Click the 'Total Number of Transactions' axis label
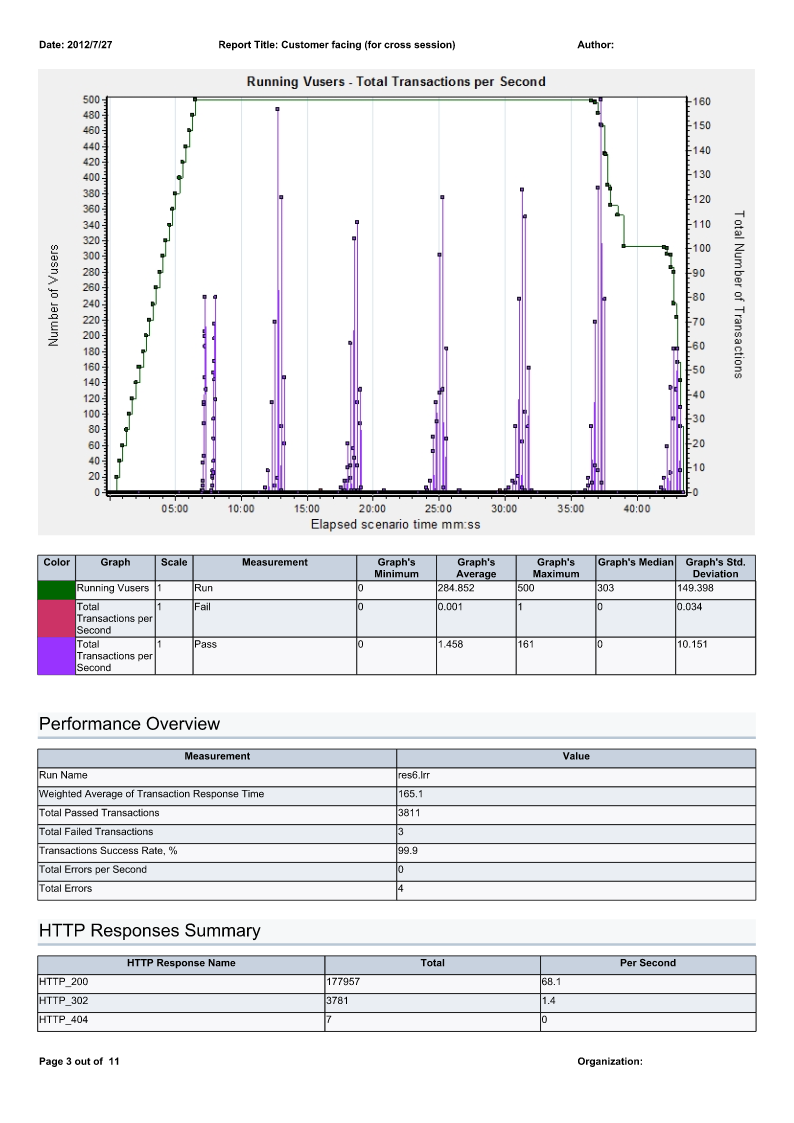Screen dimensions: 794x1123 point(739,294)
